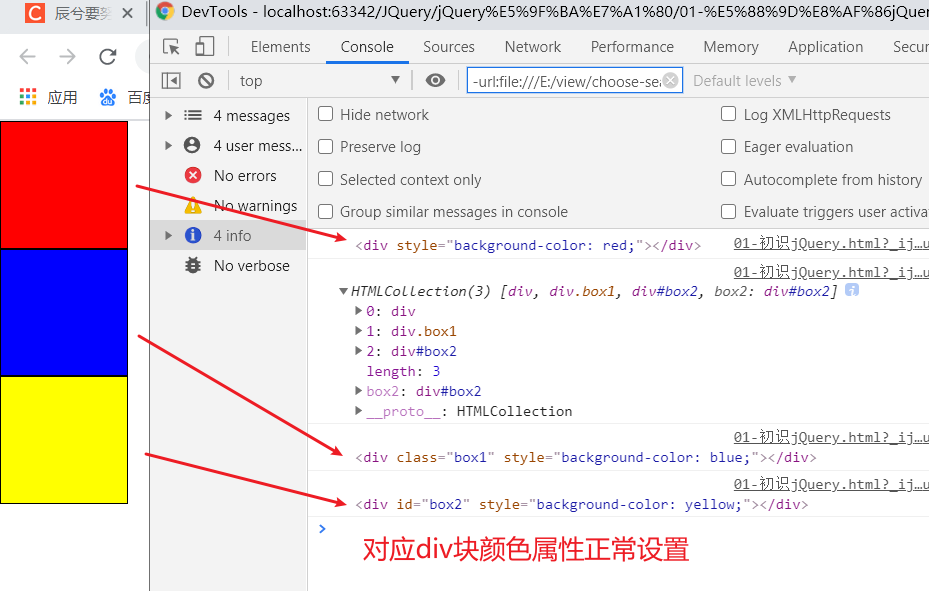Open source link above blue box1 log
Viewport: 929px width, 591px height.
[831, 437]
